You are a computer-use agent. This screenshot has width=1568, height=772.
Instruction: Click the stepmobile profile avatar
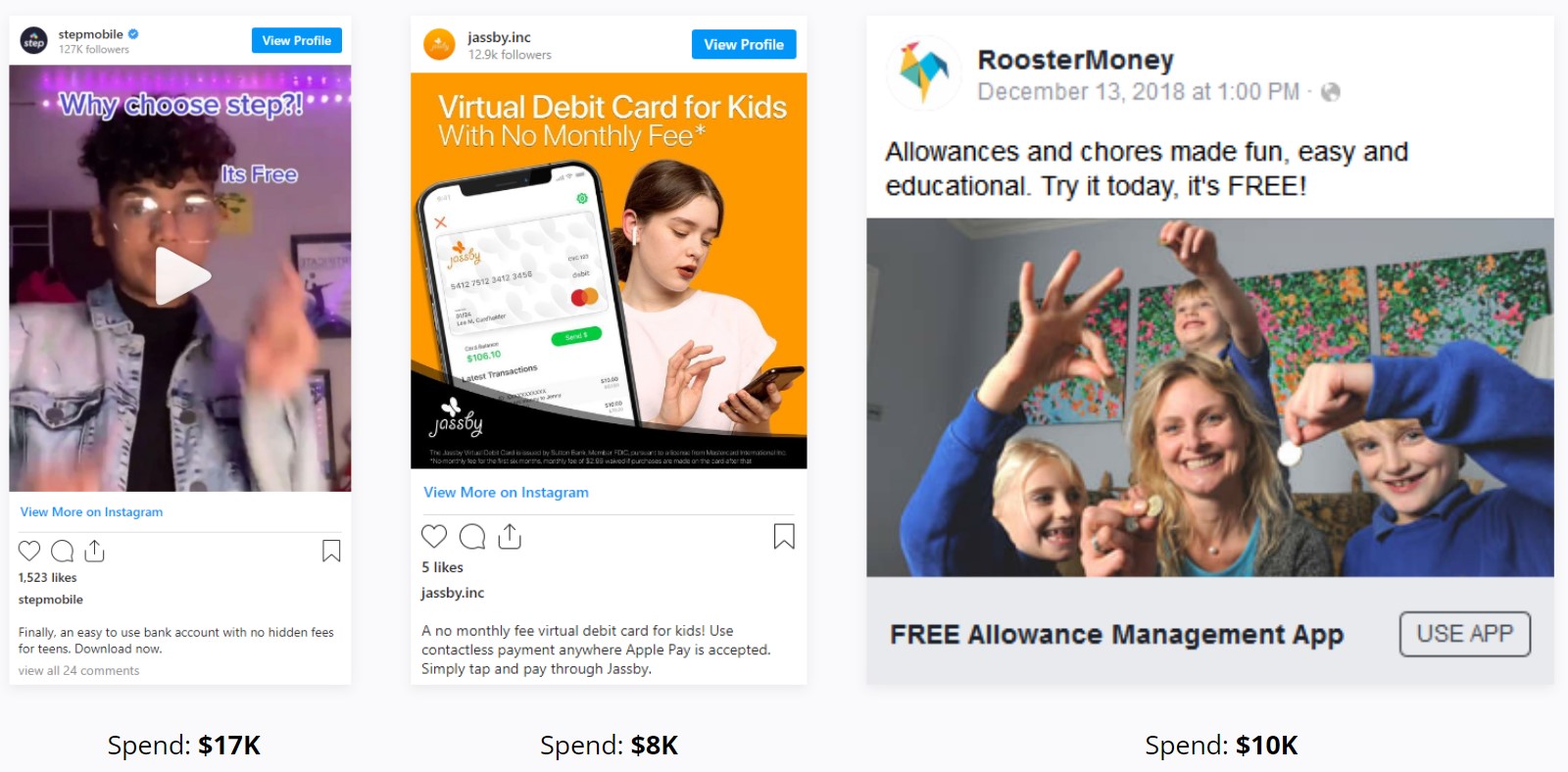click(x=34, y=41)
